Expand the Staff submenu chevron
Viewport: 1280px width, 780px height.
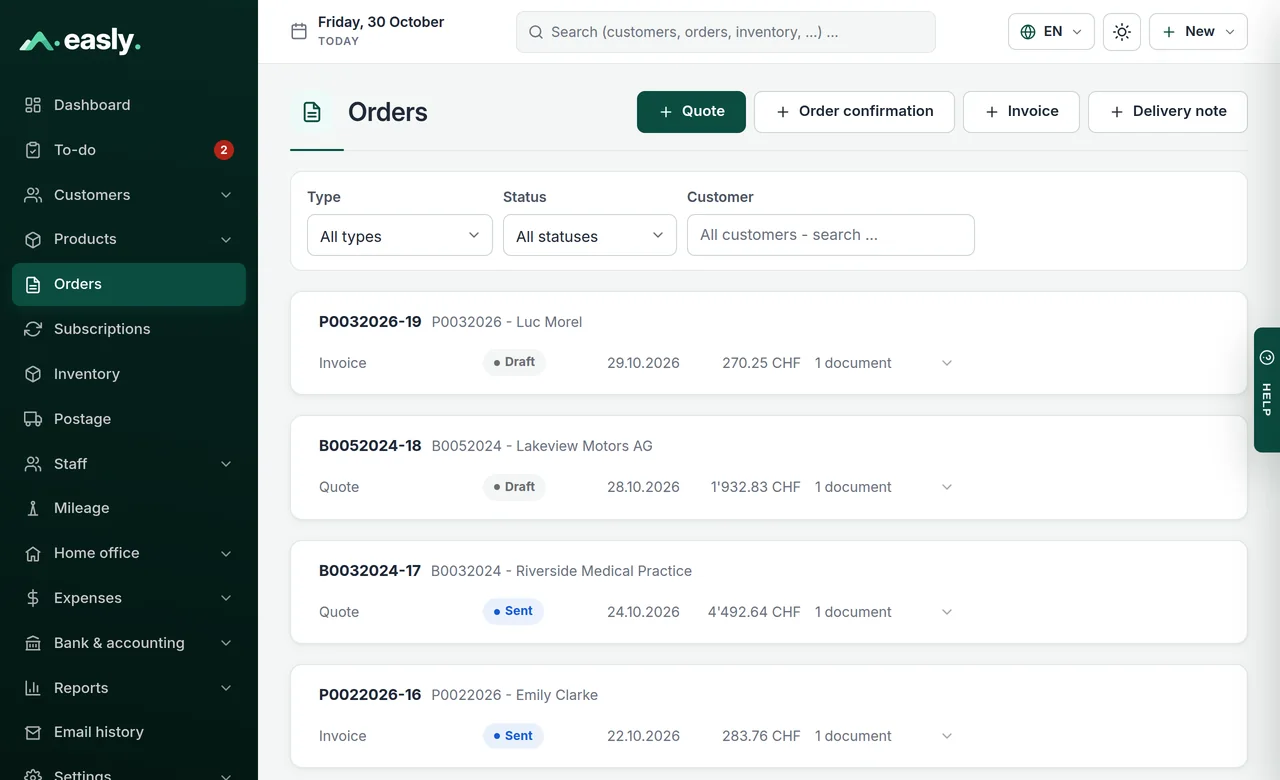(x=226, y=464)
